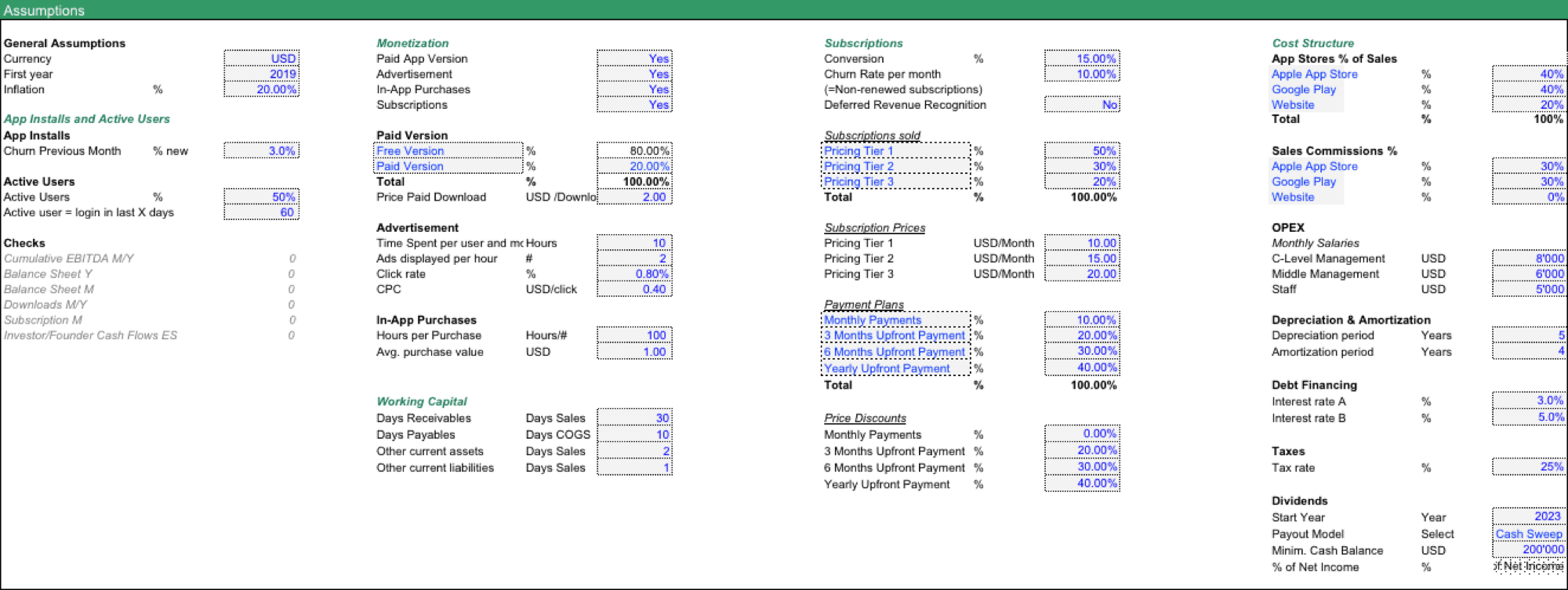Select the First year cell showing 2019
1568x590 pixels.
[261, 74]
